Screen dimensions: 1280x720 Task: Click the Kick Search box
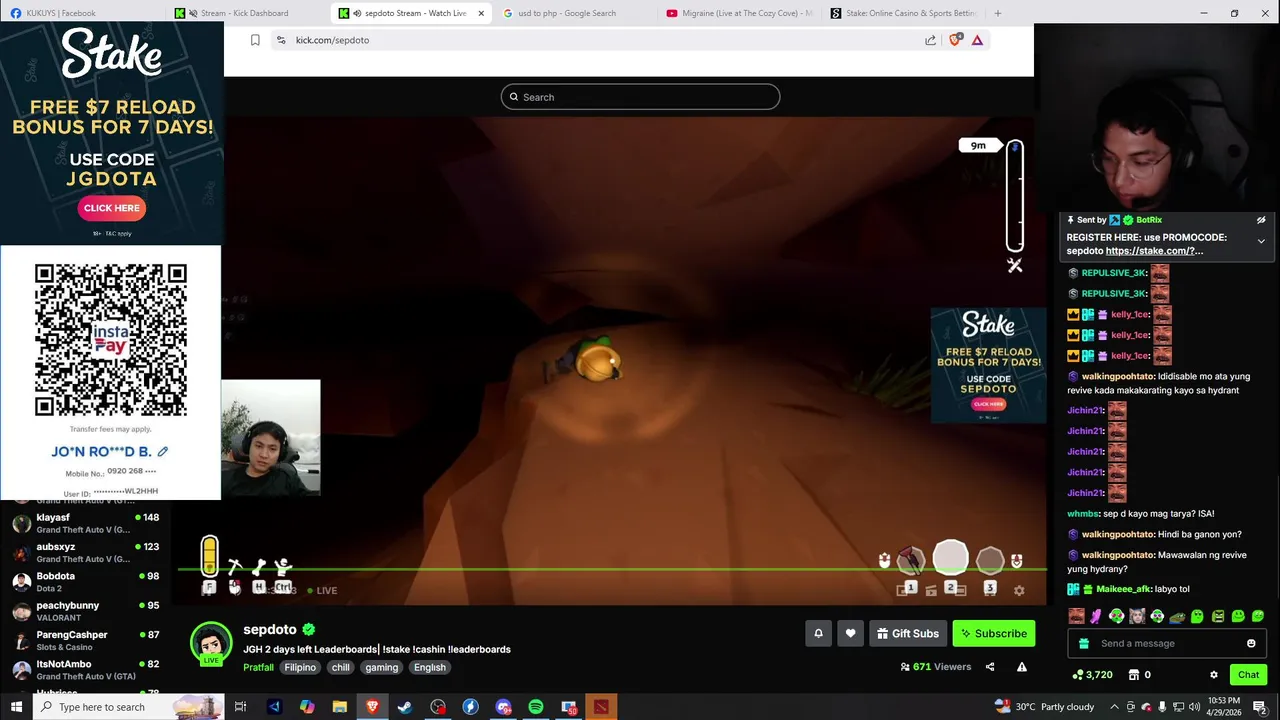[640, 97]
